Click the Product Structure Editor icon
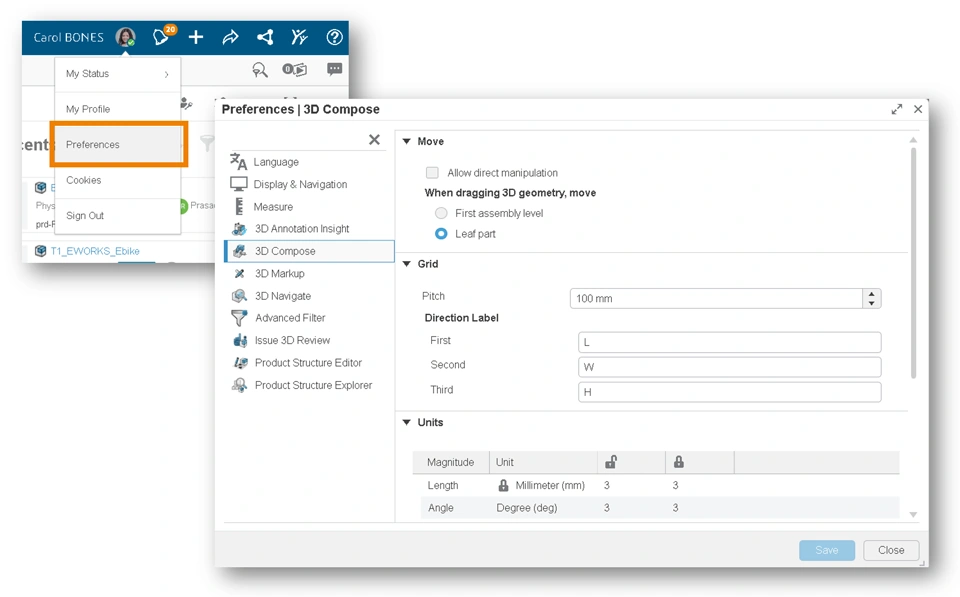This screenshot has height=597, width=960. tap(240, 362)
